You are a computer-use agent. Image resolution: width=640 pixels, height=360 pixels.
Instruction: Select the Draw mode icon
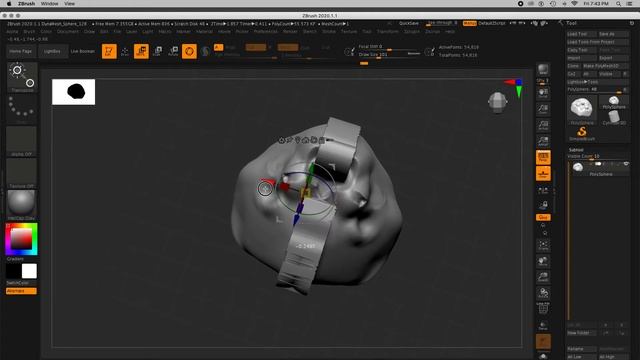(x=125, y=51)
